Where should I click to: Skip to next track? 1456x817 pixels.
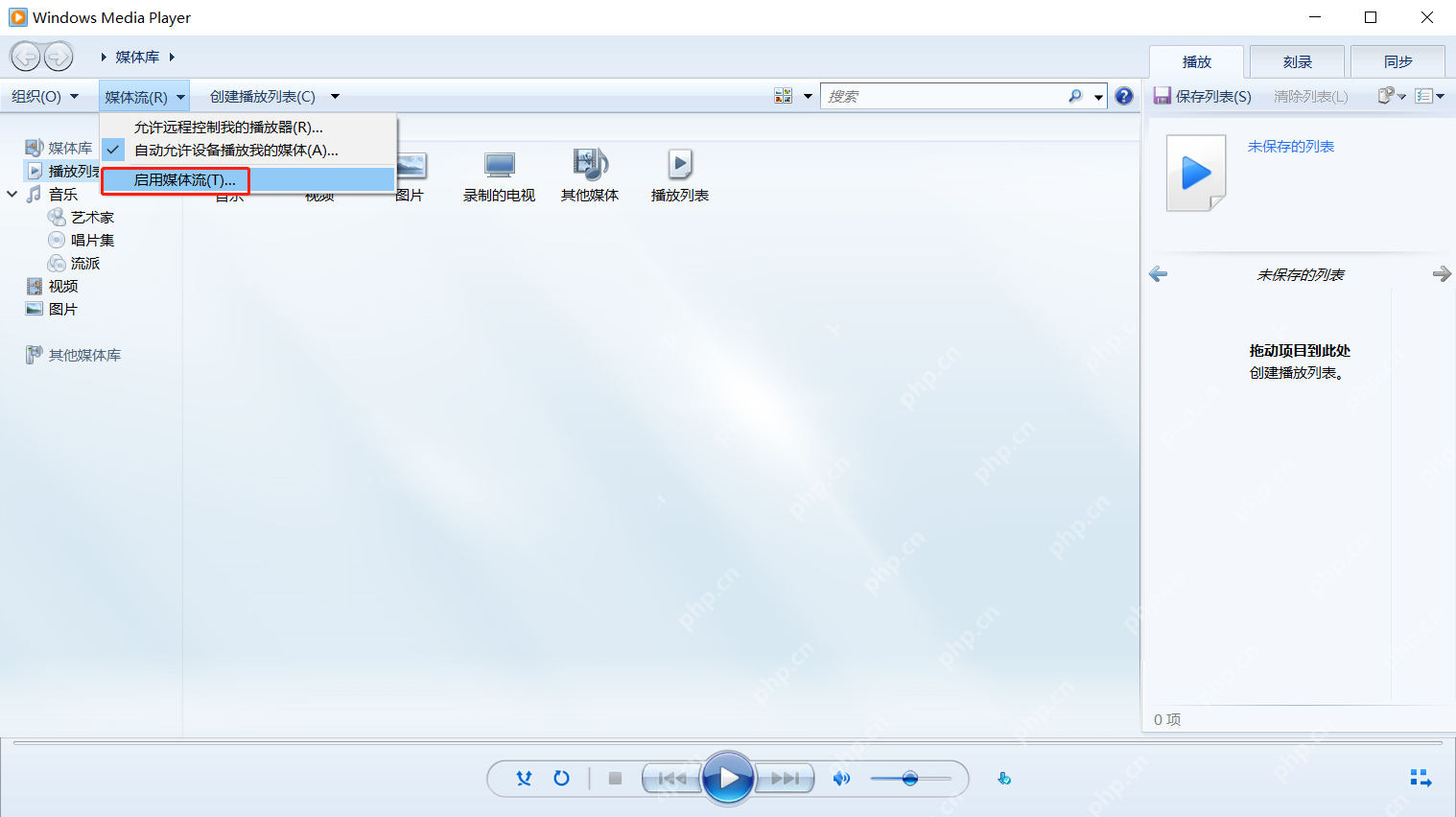786,779
